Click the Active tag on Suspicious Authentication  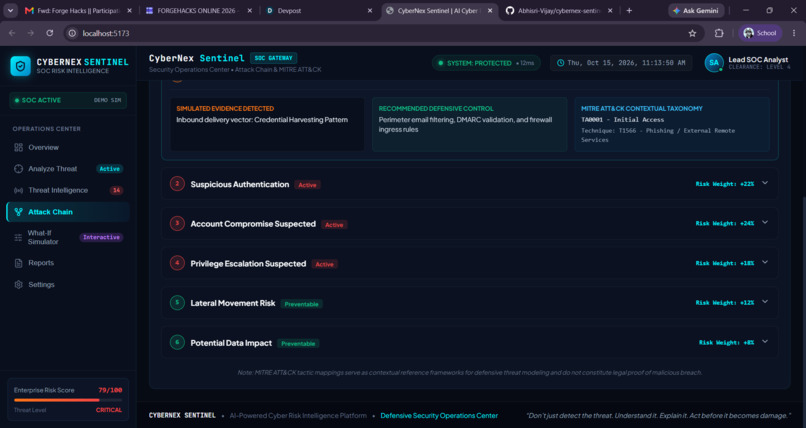coord(307,185)
